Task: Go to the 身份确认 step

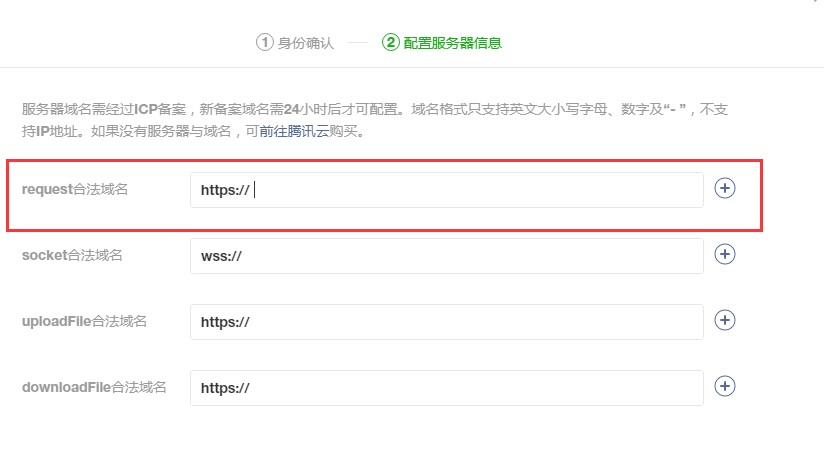Action: (306, 43)
